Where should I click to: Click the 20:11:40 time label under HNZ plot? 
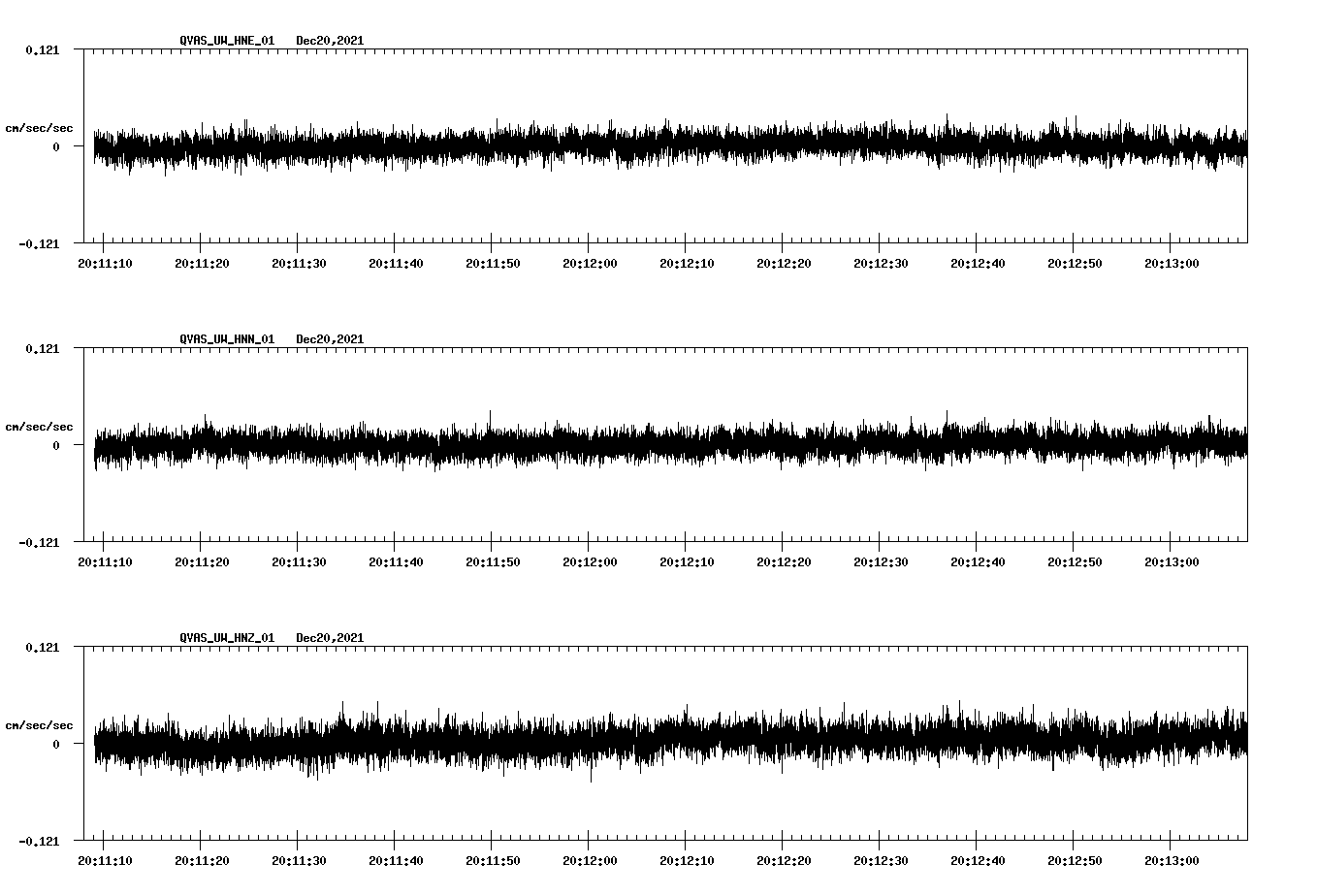pos(396,860)
